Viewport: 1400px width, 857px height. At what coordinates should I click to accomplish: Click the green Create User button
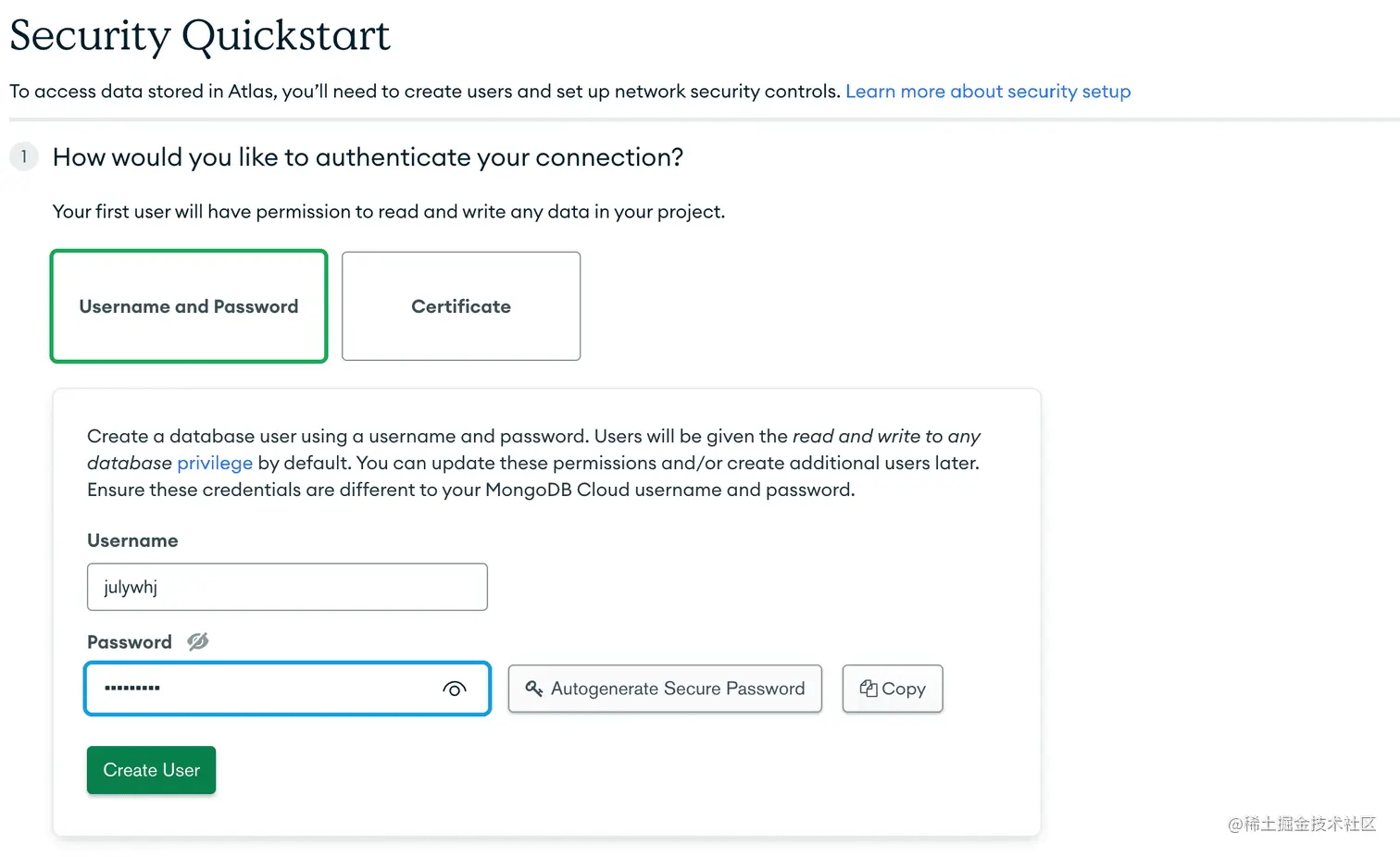[x=151, y=770]
